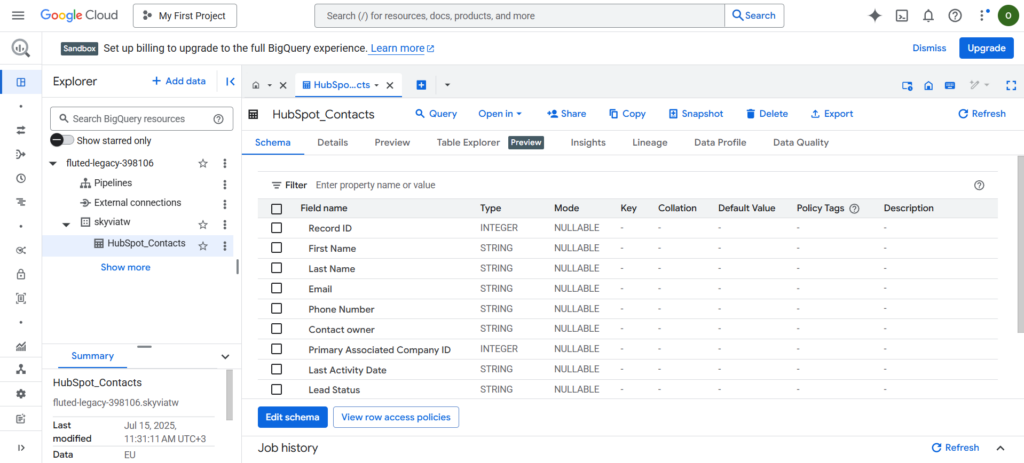The width and height of the screenshot is (1024, 463).
Task: Check the Phone Number field checkbox
Action: tap(276, 308)
